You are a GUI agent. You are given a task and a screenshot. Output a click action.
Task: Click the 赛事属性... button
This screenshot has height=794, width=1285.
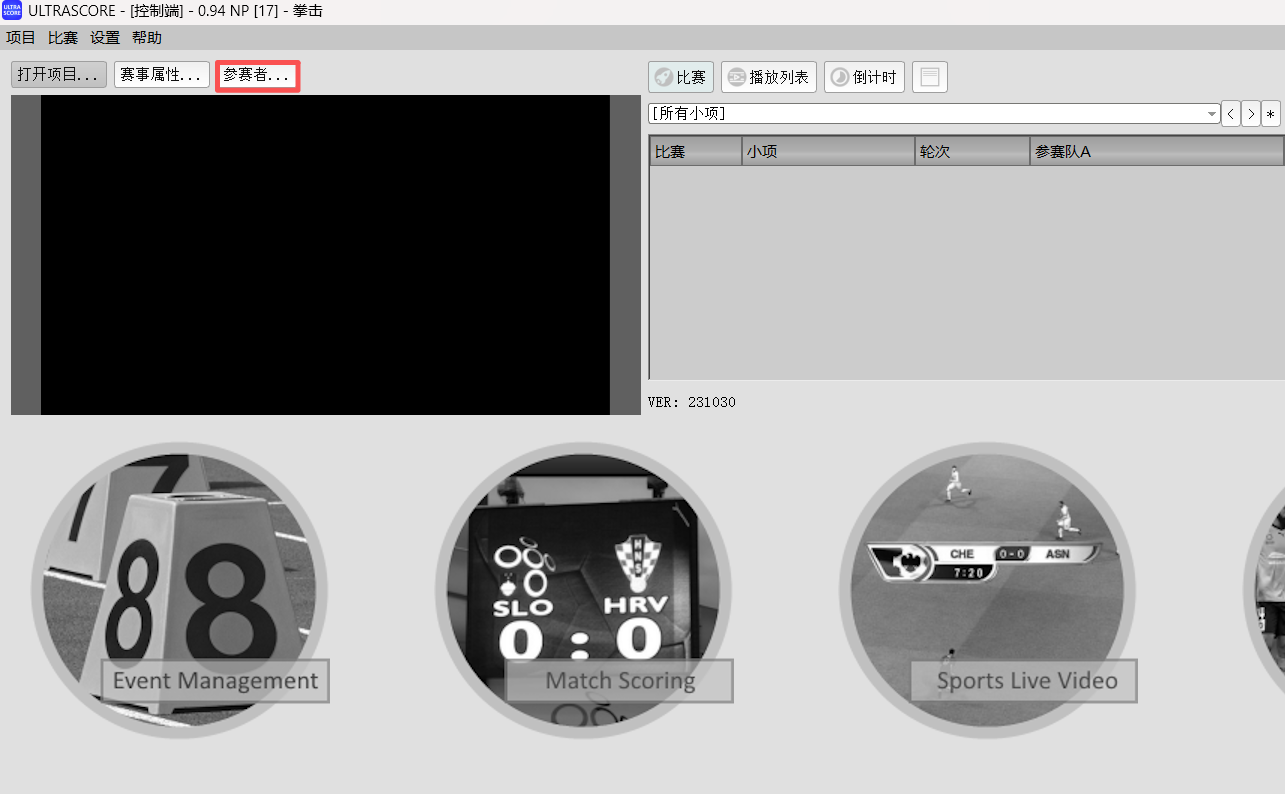[162, 75]
